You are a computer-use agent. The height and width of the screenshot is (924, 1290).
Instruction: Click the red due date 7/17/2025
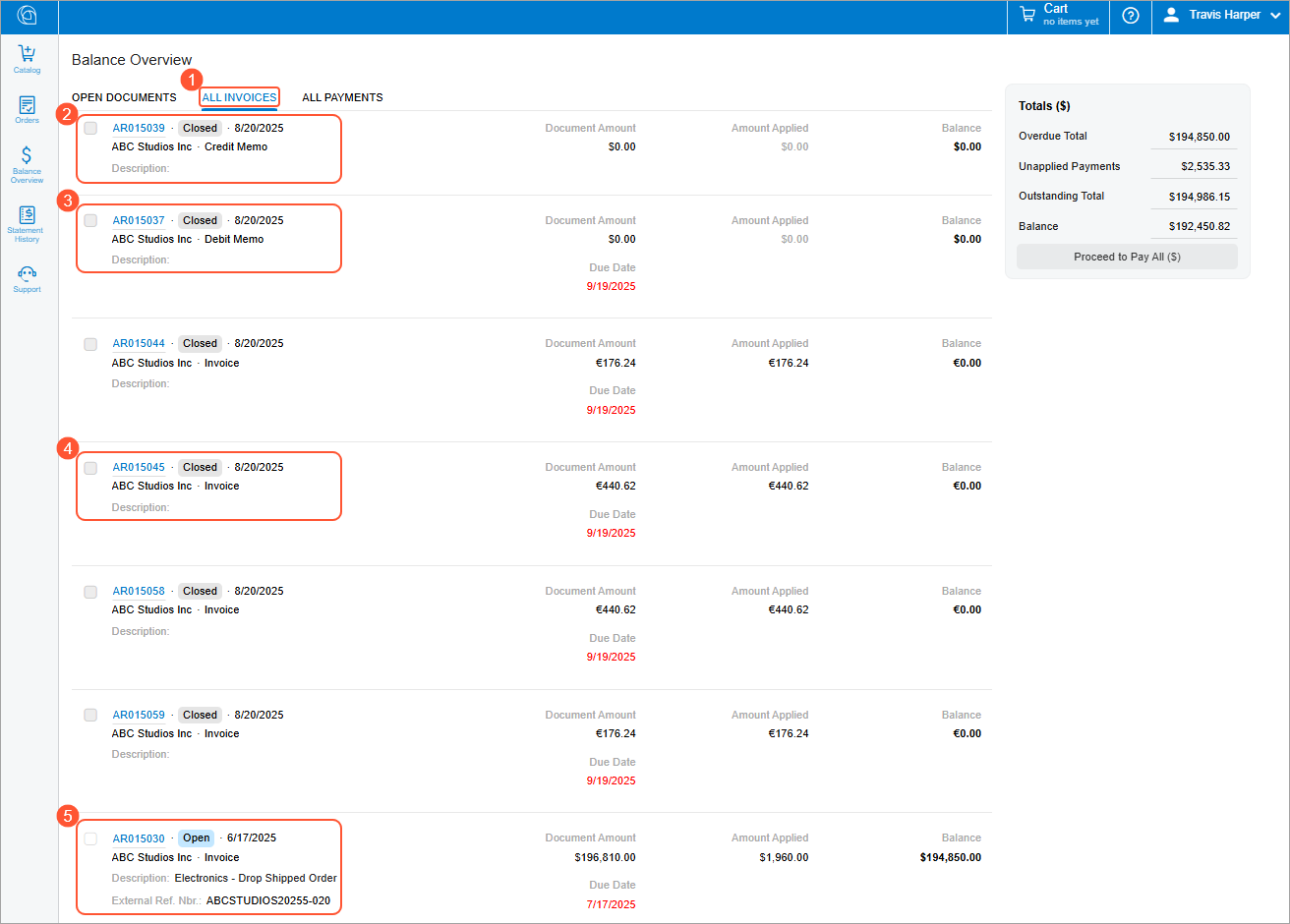[x=612, y=904]
